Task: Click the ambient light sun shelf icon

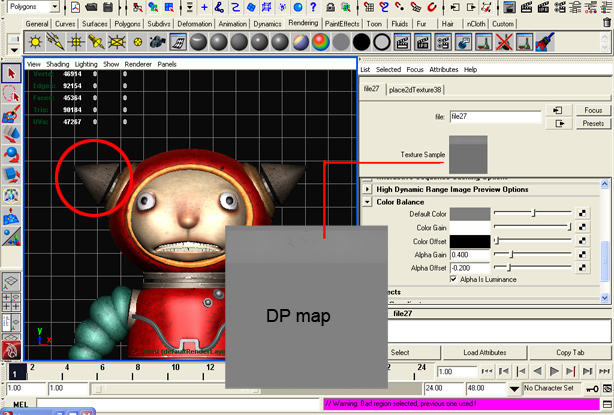Action: pos(34,42)
